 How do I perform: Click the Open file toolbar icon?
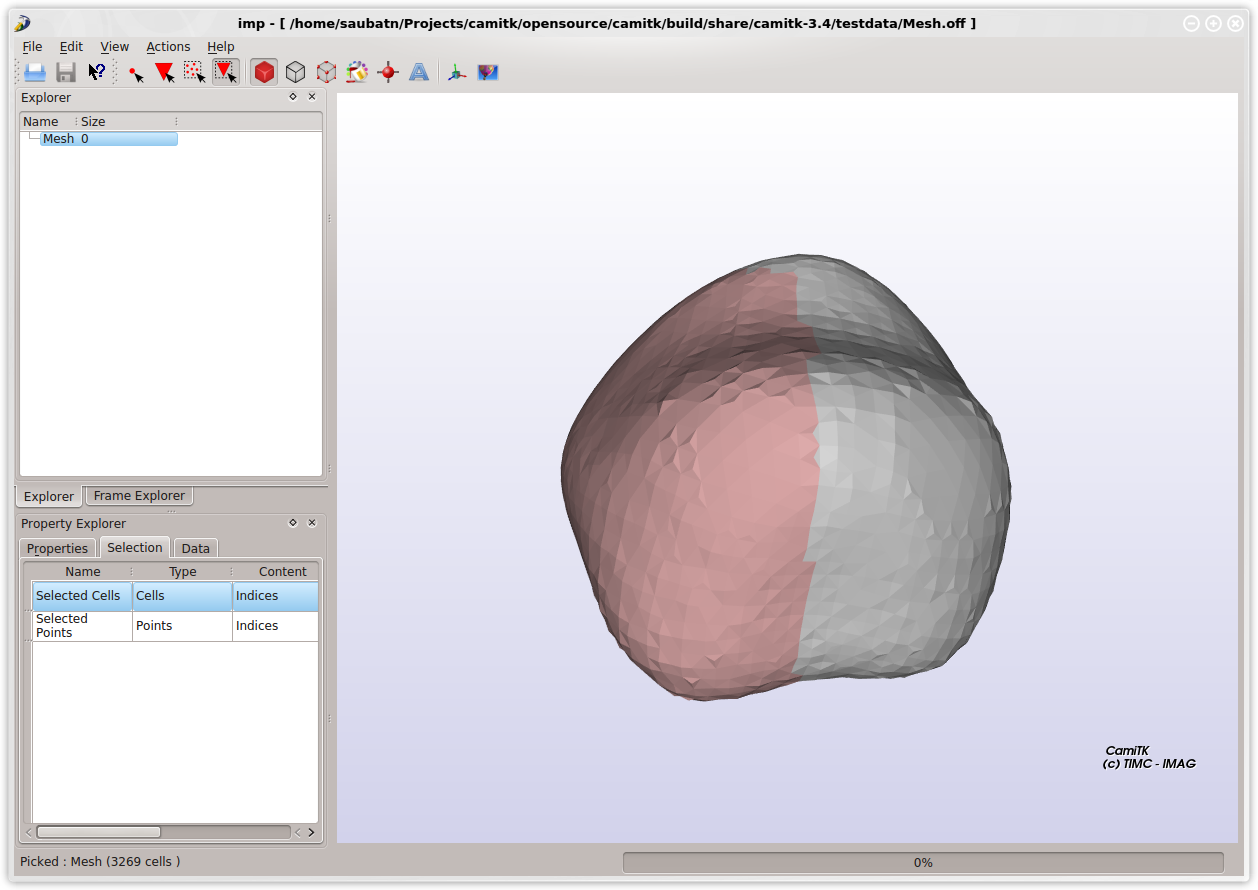pyautogui.click(x=35, y=72)
